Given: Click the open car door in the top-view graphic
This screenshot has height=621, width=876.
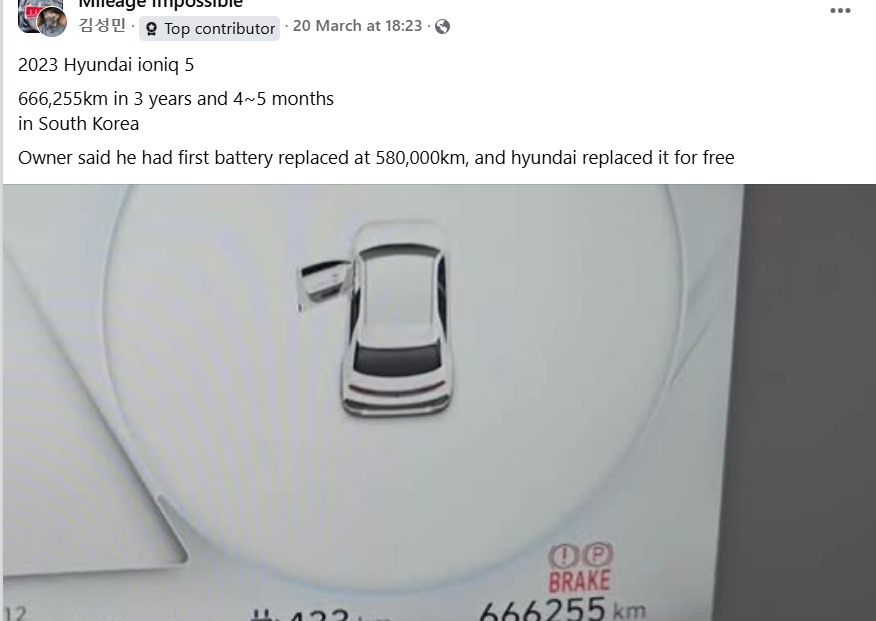Looking at the screenshot, I should tap(326, 284).
